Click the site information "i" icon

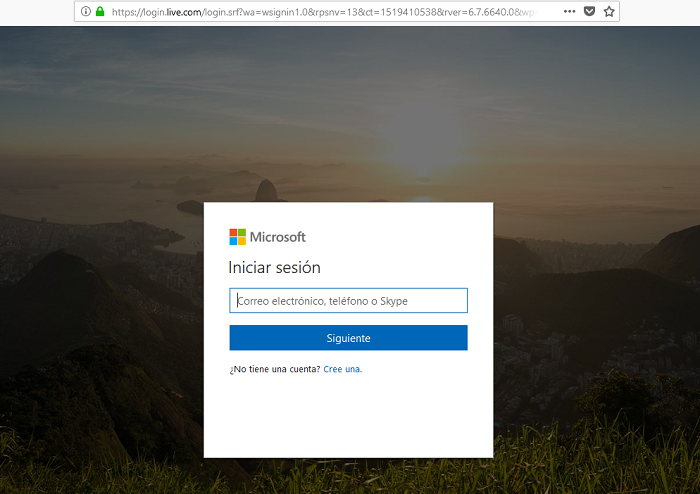click(86, 12)
